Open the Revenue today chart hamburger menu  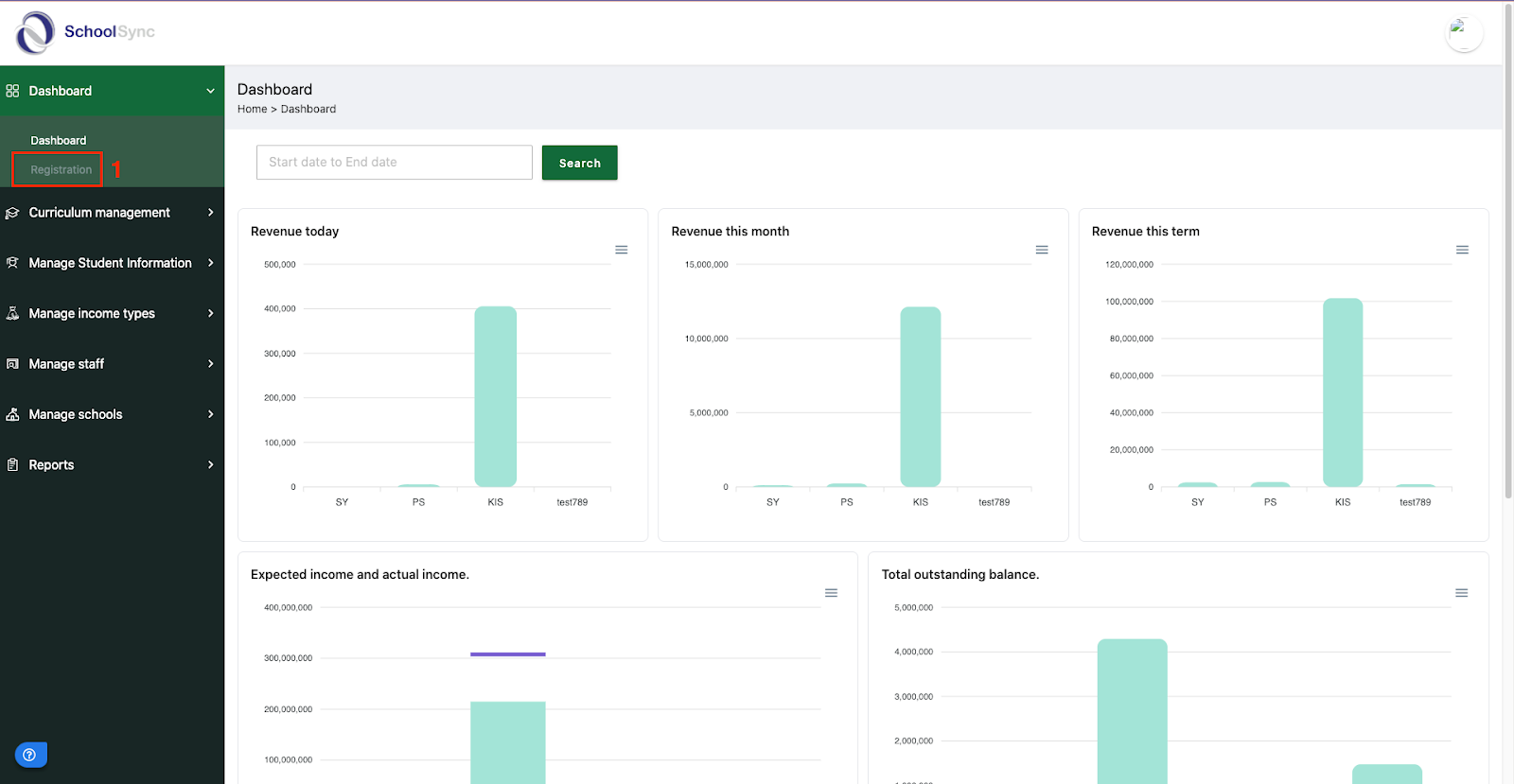[622, 250]
